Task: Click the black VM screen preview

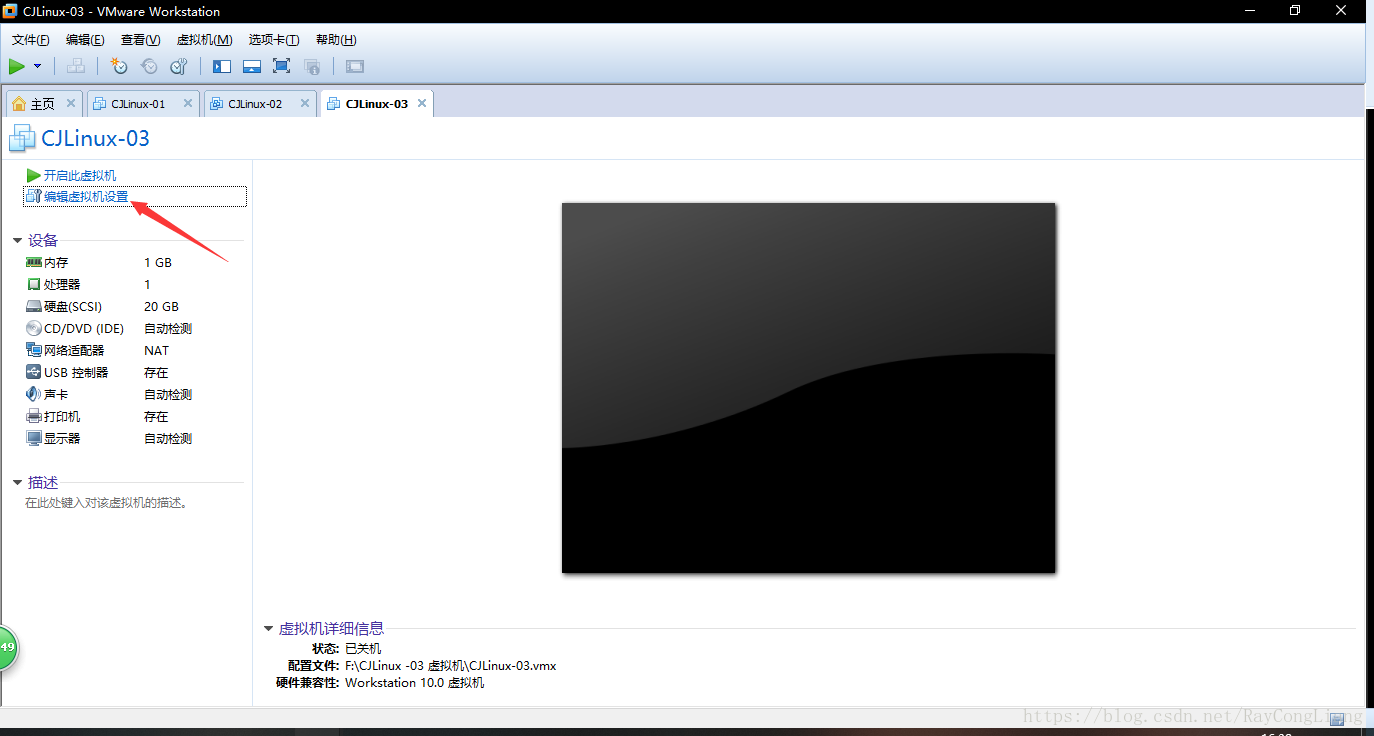Action: point(808,388)
